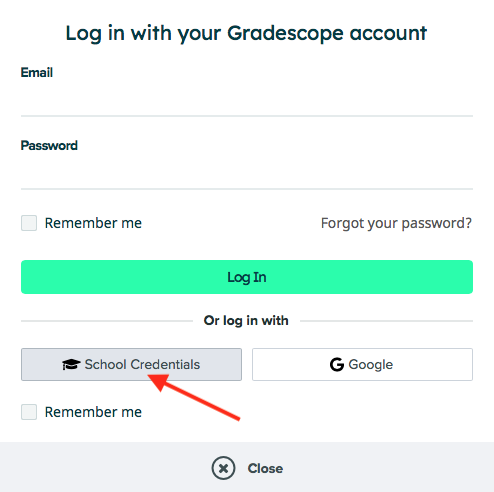The height and width of the screenshot is (492, 494).
Task: Choose School Credentials login option
Action: pyautogui.click(x=131, y=364)
